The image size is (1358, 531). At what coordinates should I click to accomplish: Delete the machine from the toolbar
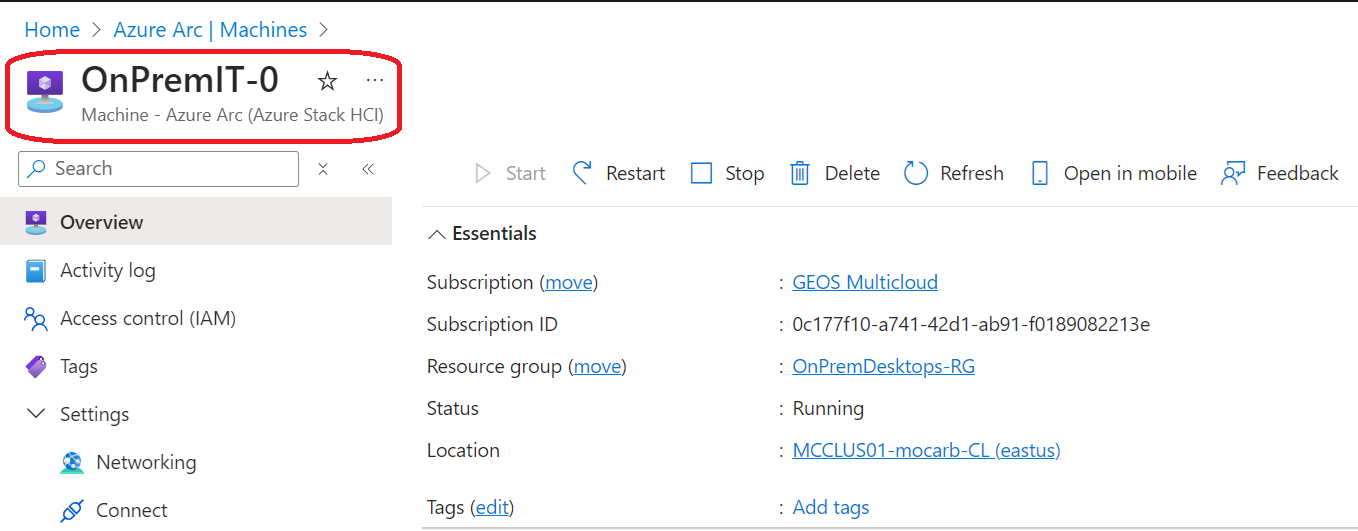point(835,173)
